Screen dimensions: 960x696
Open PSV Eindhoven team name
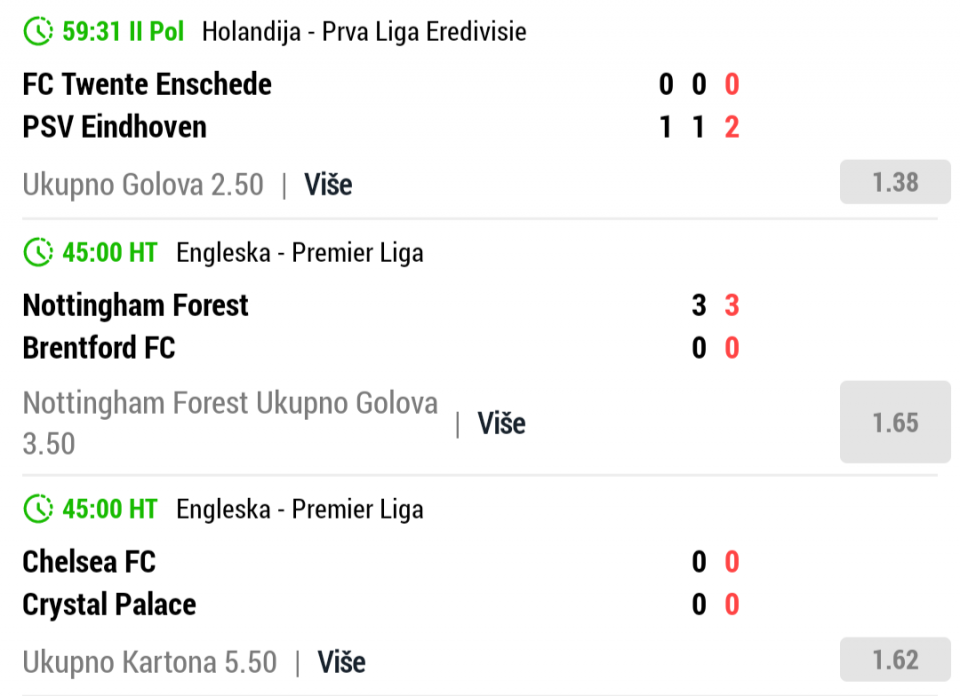click(114, 127)
